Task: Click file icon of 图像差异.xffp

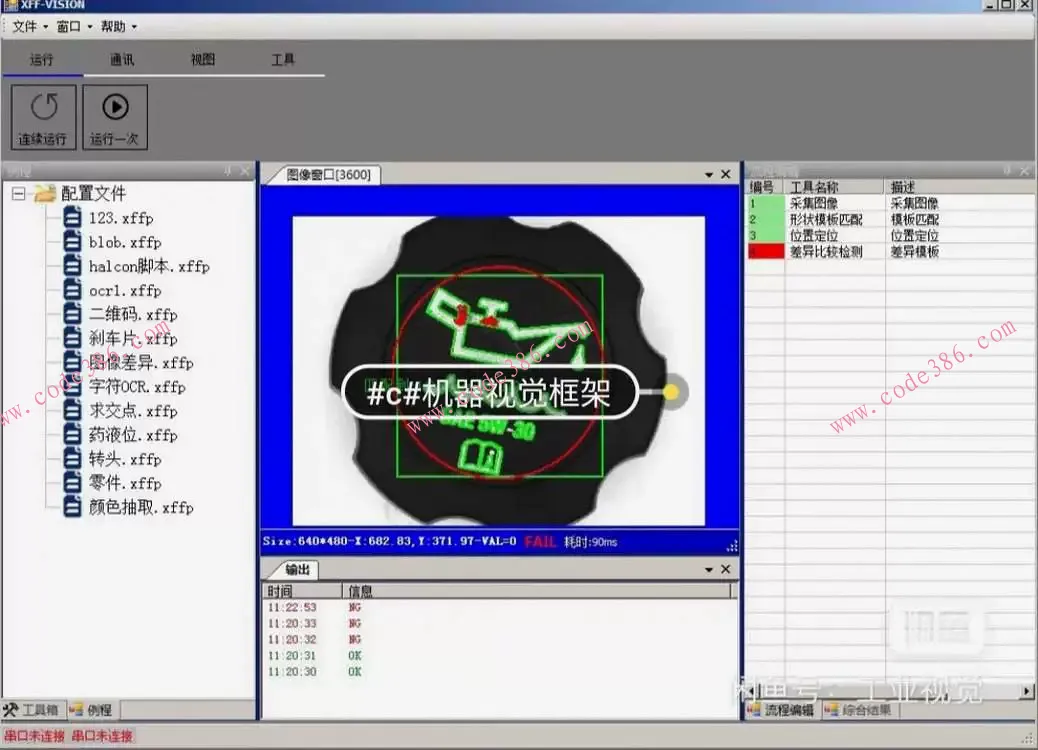Action: click(72, 362)
